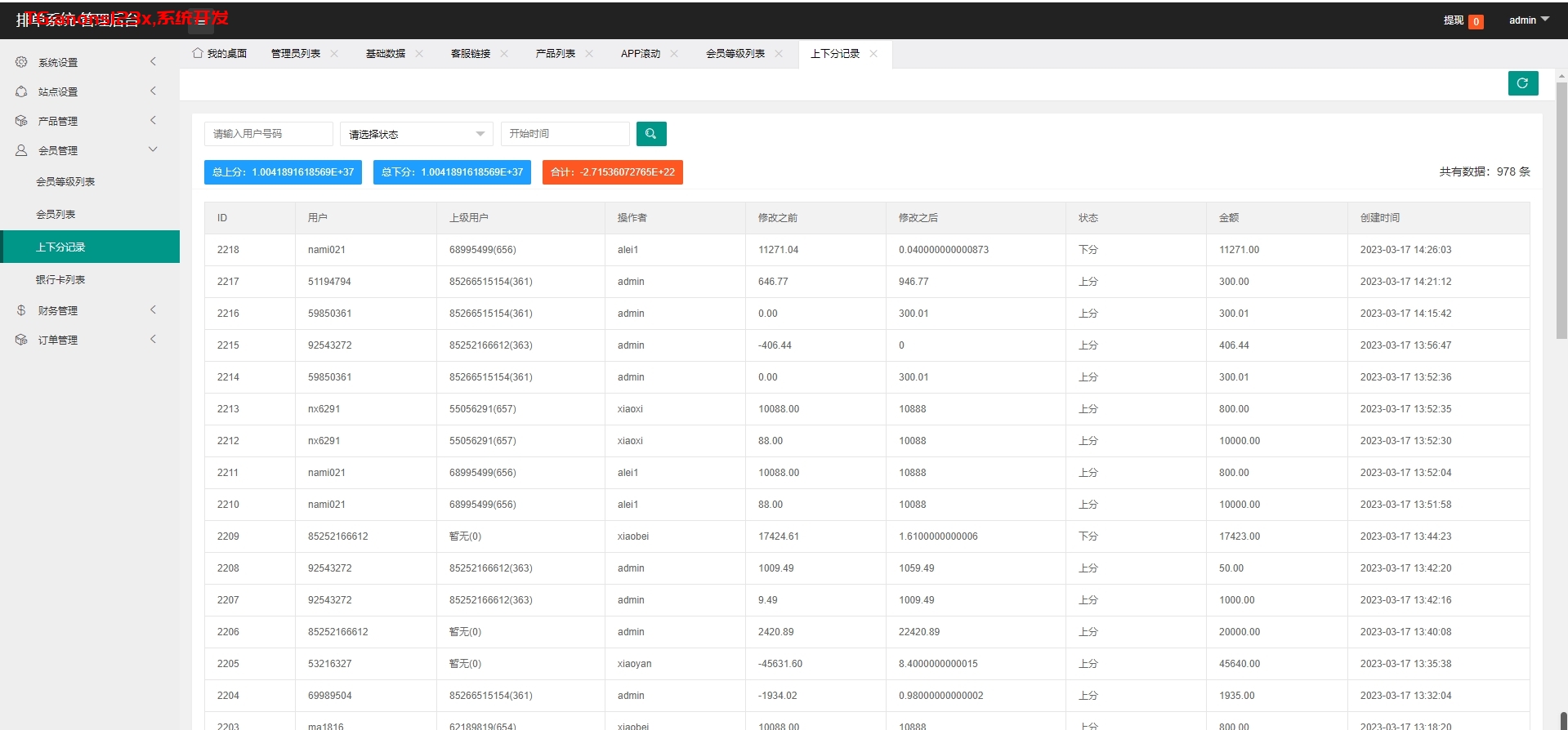Close the 管理员列表 tab
The width and height of the screenshot is (1568, 730).
334,54
